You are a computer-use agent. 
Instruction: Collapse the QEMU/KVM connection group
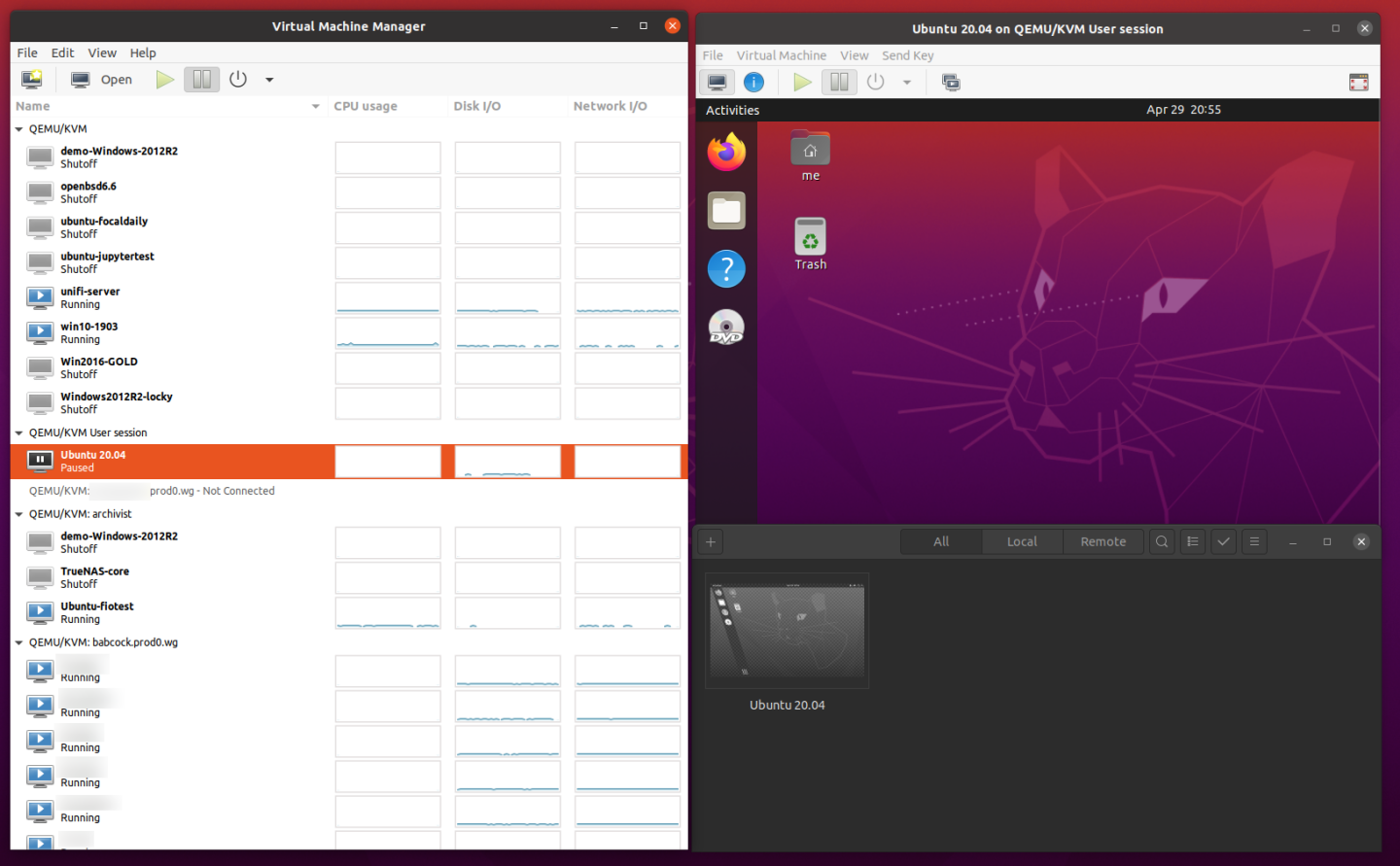(x=17, y=128)
